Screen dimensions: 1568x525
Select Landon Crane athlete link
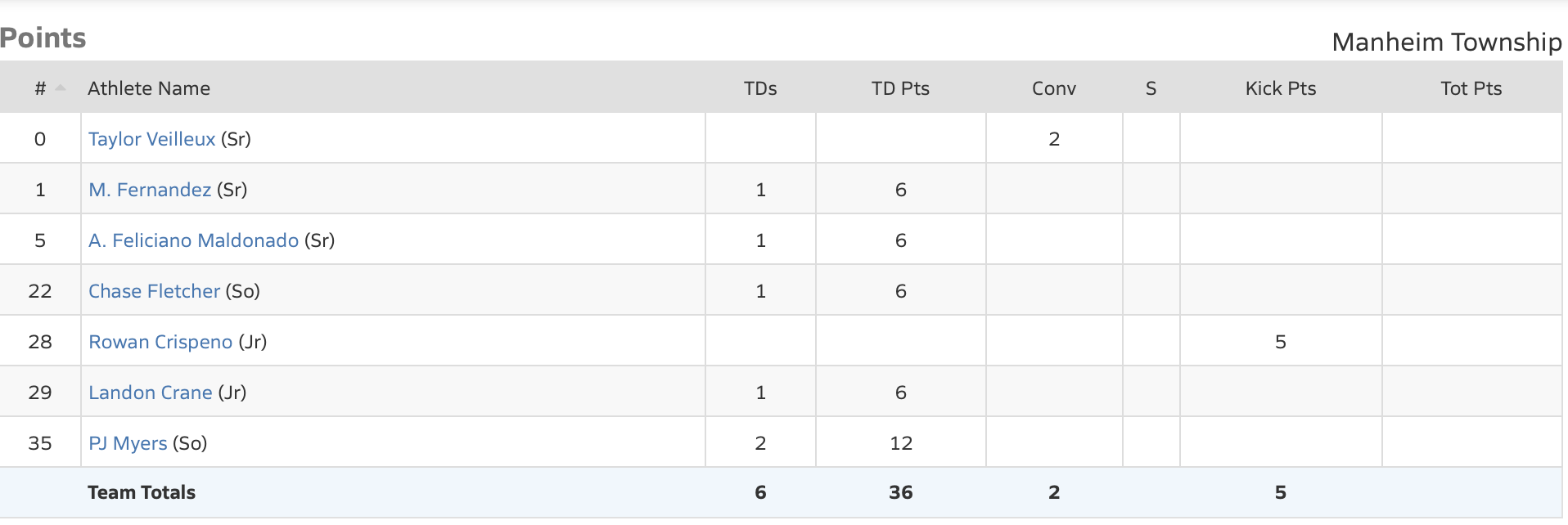[x=150, y=393]
